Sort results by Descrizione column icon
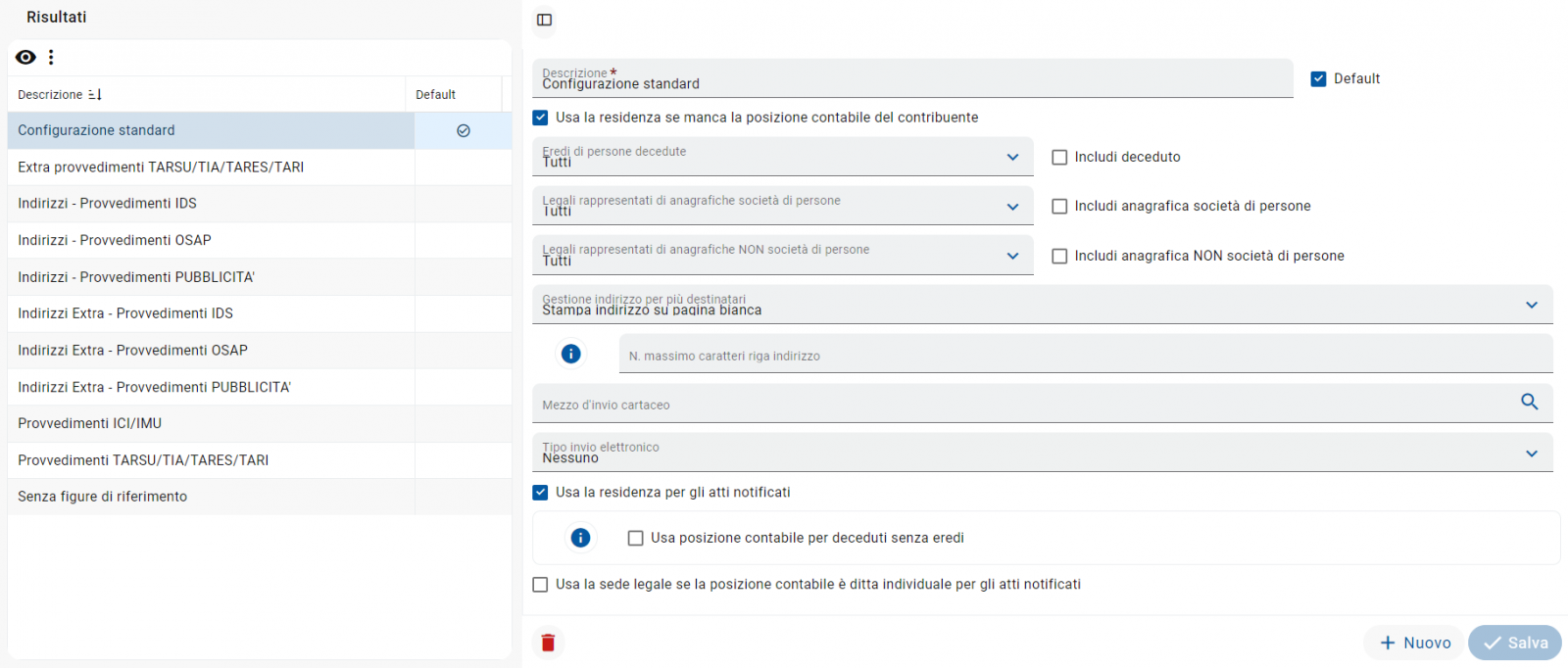Viewport: 1568px width, 668px height. 95,95
